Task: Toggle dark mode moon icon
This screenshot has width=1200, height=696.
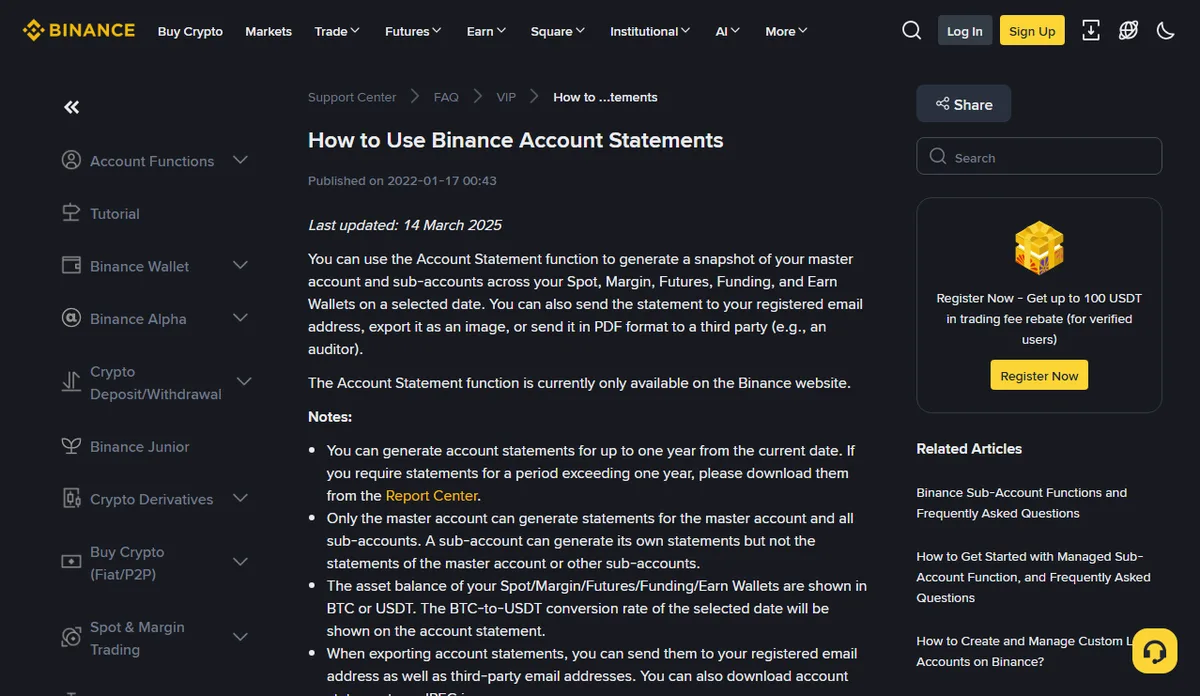Action: [1165, 31]
